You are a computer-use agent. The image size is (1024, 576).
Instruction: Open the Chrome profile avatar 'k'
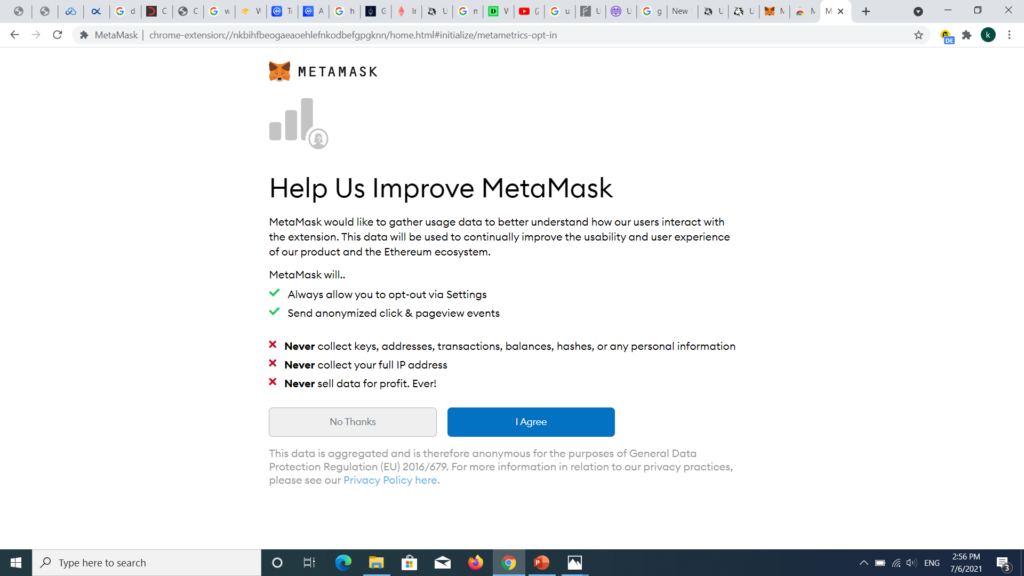click(x=988, y=35)
